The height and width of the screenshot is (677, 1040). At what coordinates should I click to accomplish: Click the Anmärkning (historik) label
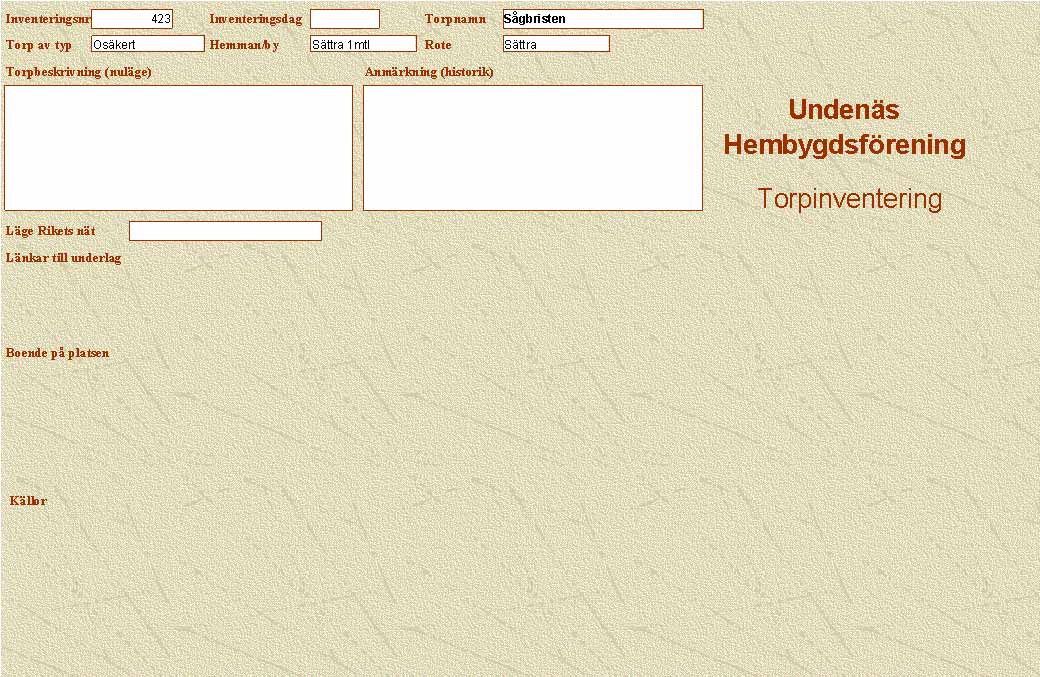(429, 72)
